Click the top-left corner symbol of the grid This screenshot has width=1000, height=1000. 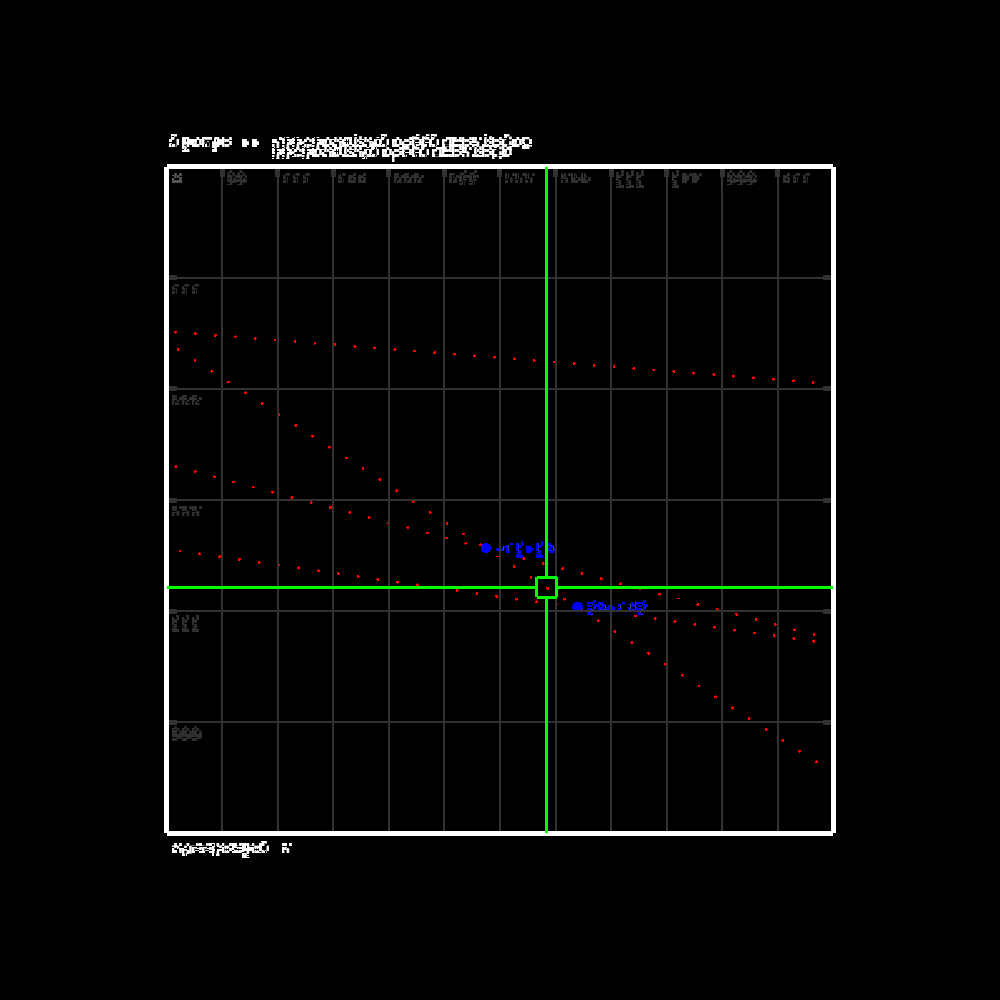(177, 178)
